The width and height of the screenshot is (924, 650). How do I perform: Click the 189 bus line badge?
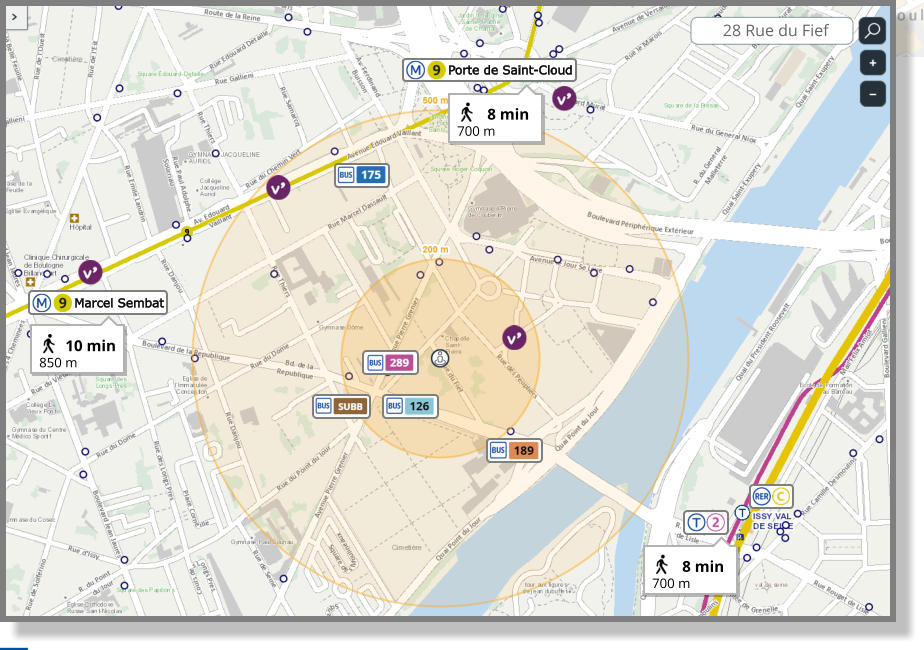click(512, 450)
